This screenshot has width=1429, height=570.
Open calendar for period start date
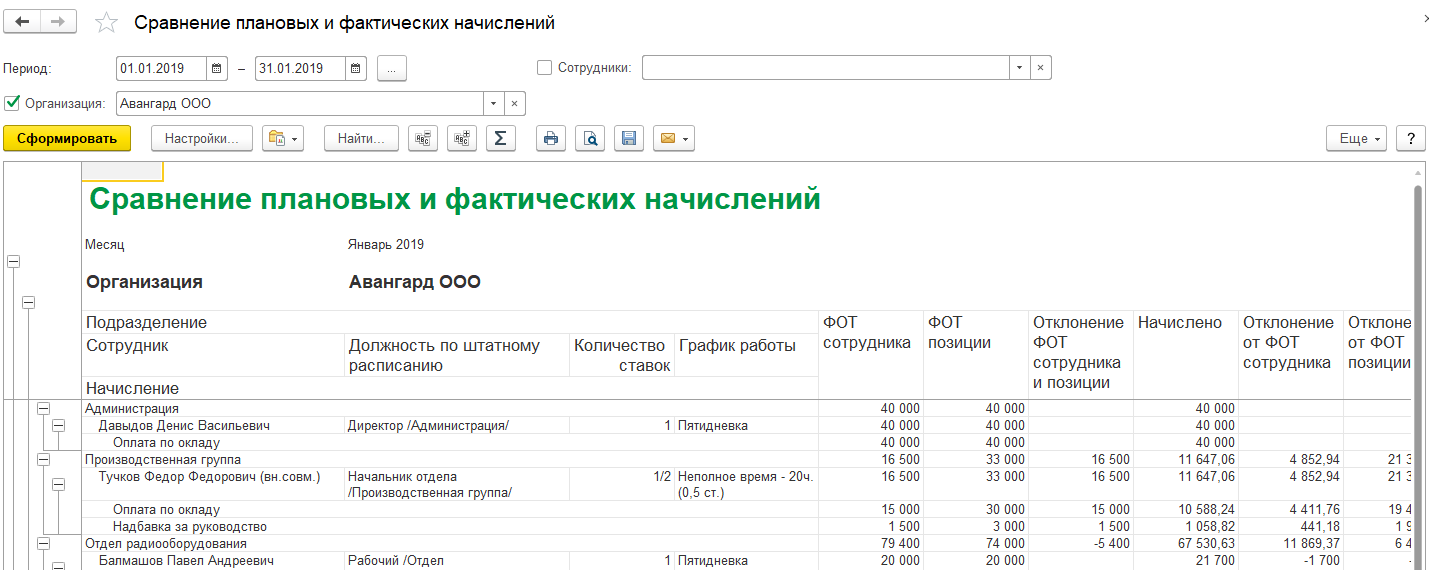[217, 69]
